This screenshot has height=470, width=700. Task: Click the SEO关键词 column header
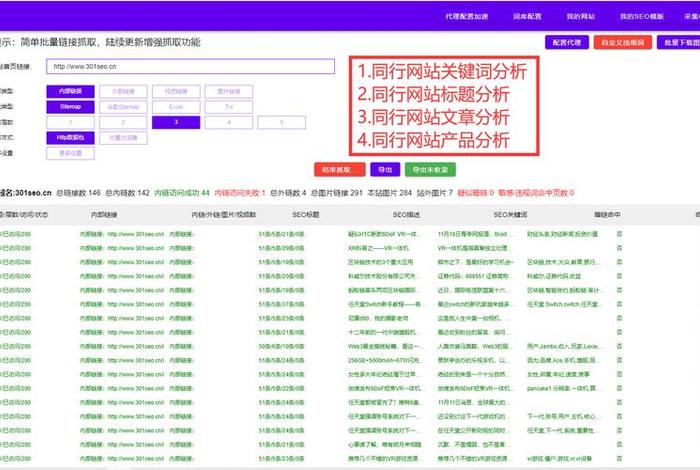(x=510, y=215)
